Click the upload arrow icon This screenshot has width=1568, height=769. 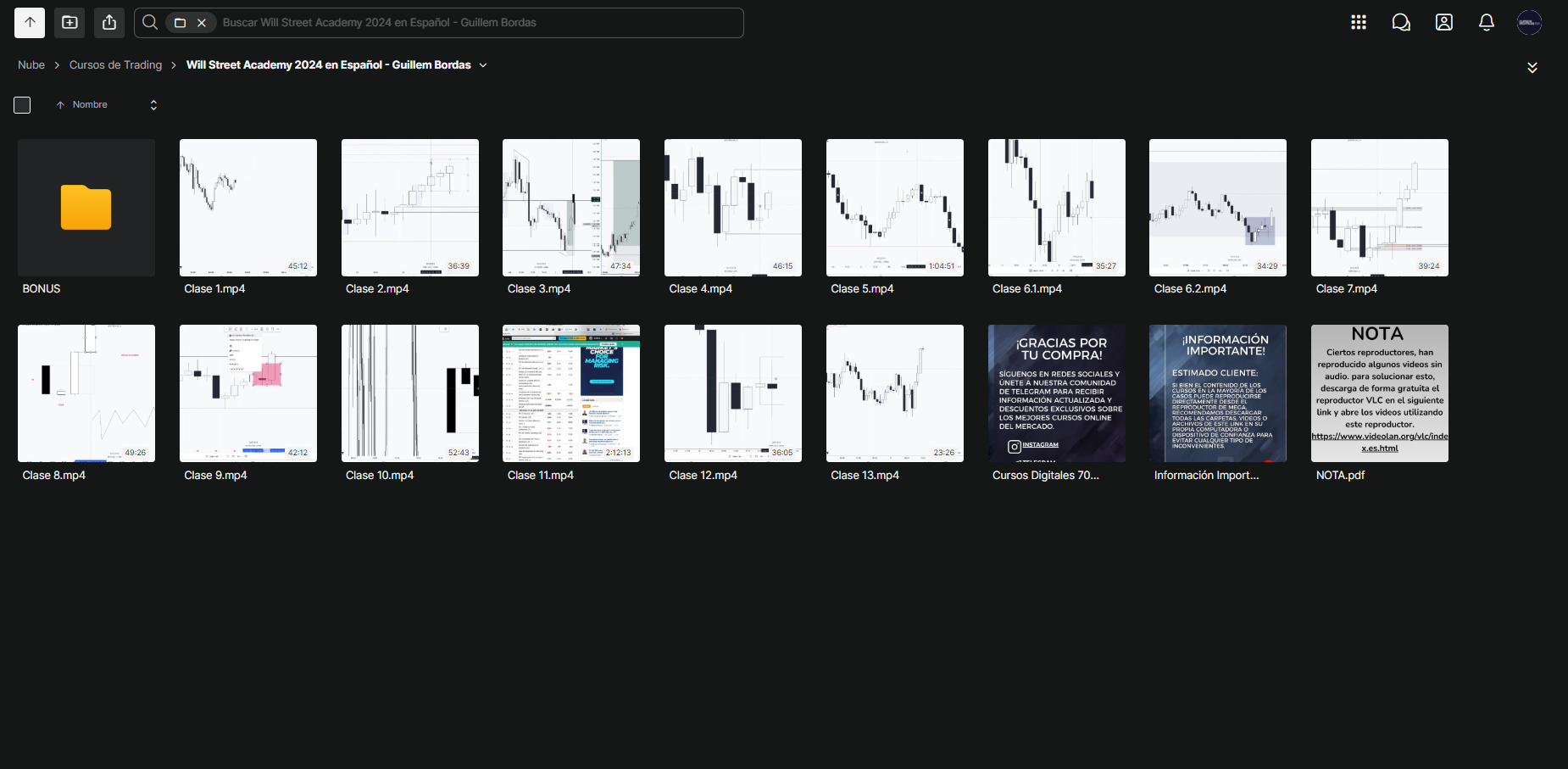point(30,23)
